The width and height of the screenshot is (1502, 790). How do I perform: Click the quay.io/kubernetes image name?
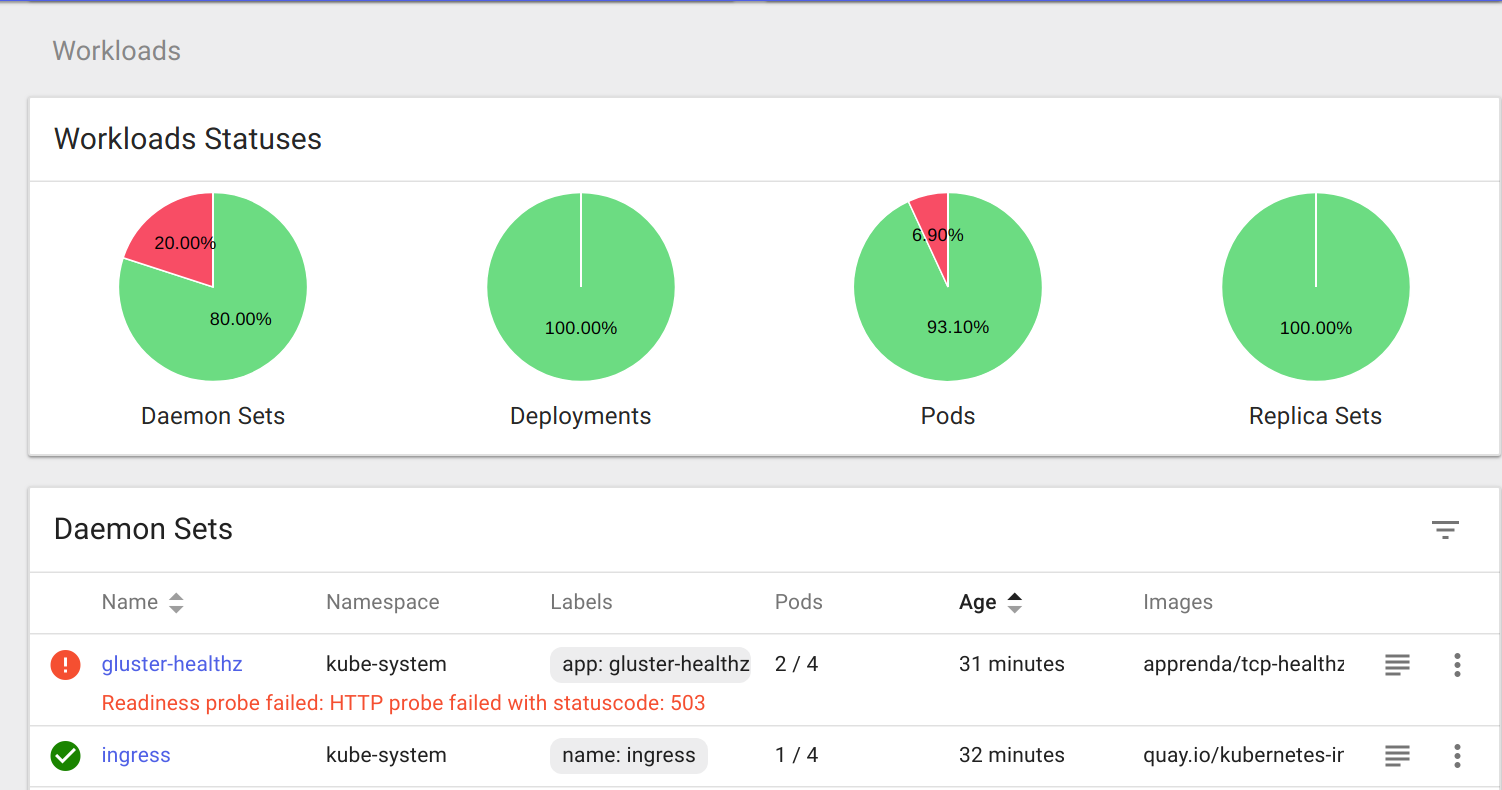(1244, 755)
